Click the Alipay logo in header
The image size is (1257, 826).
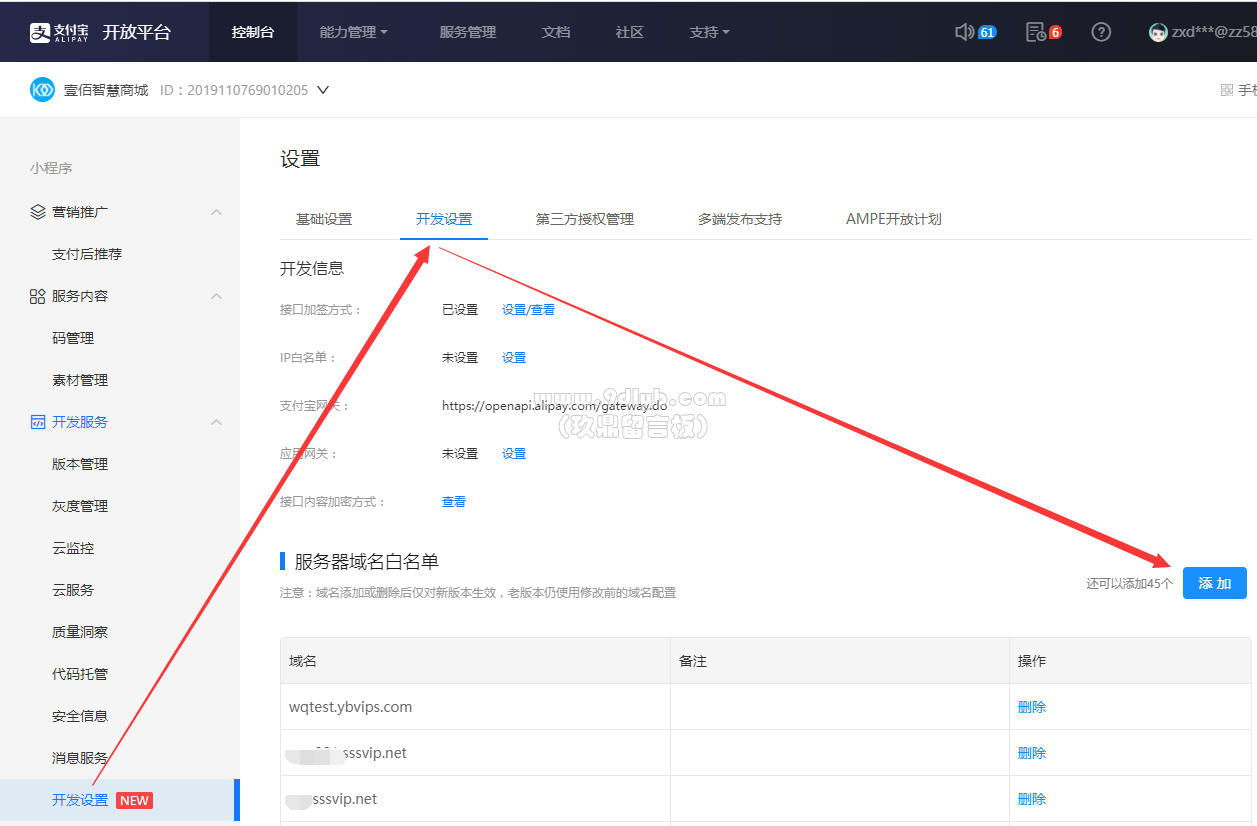point(59,32)
